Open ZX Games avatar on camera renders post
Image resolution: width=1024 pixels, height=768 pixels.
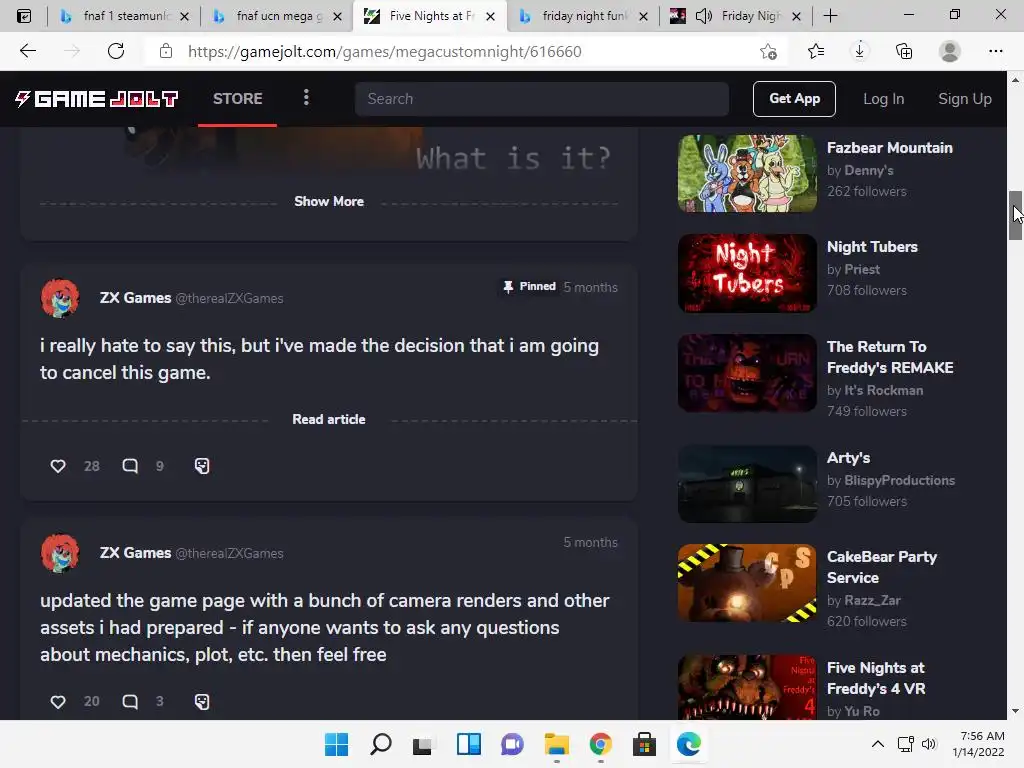(x=60, y=553)
